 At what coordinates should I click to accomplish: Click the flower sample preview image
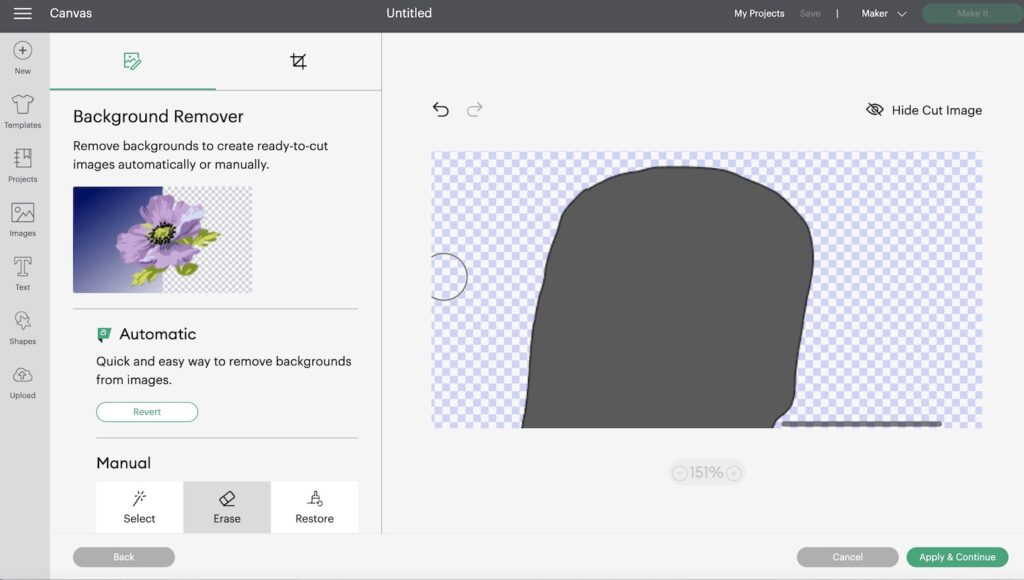coord(162,240)
